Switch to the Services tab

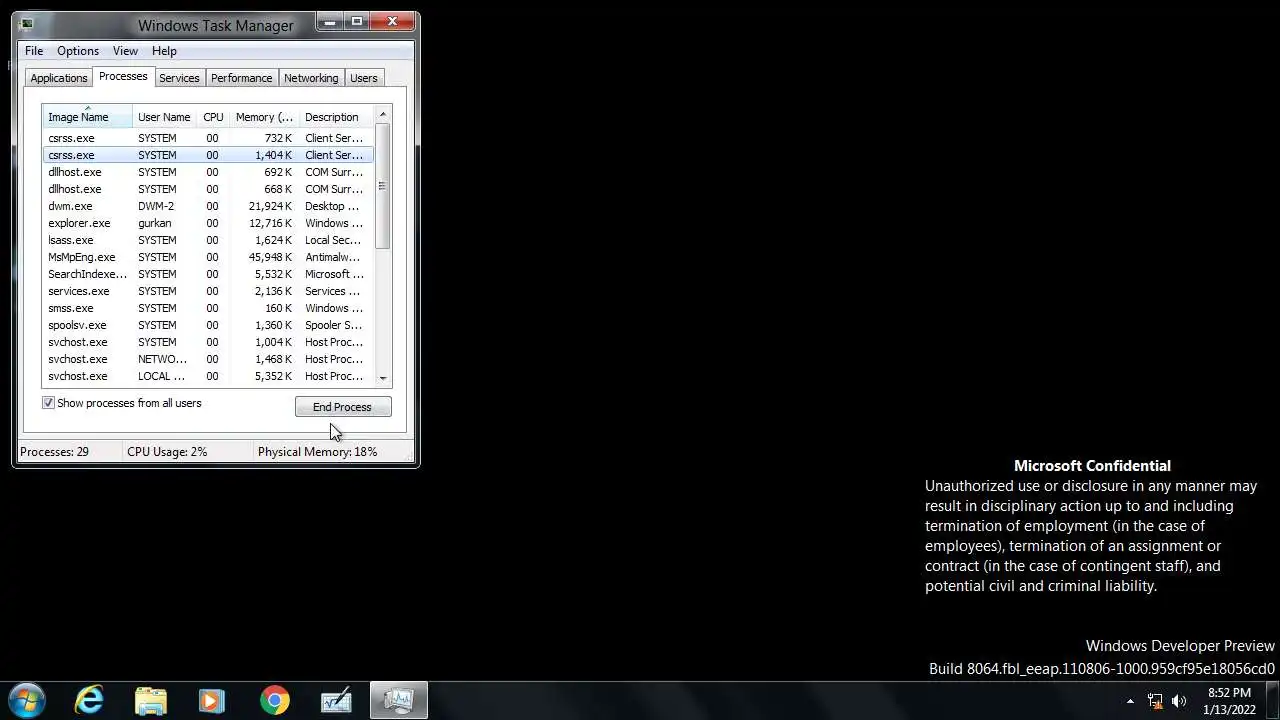(179, 78)
